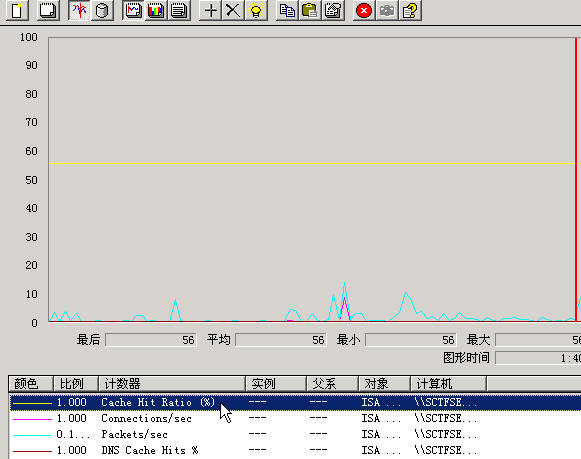Click the Copy Properties icon
The image size is (581, 459).
tap(287, 10)
